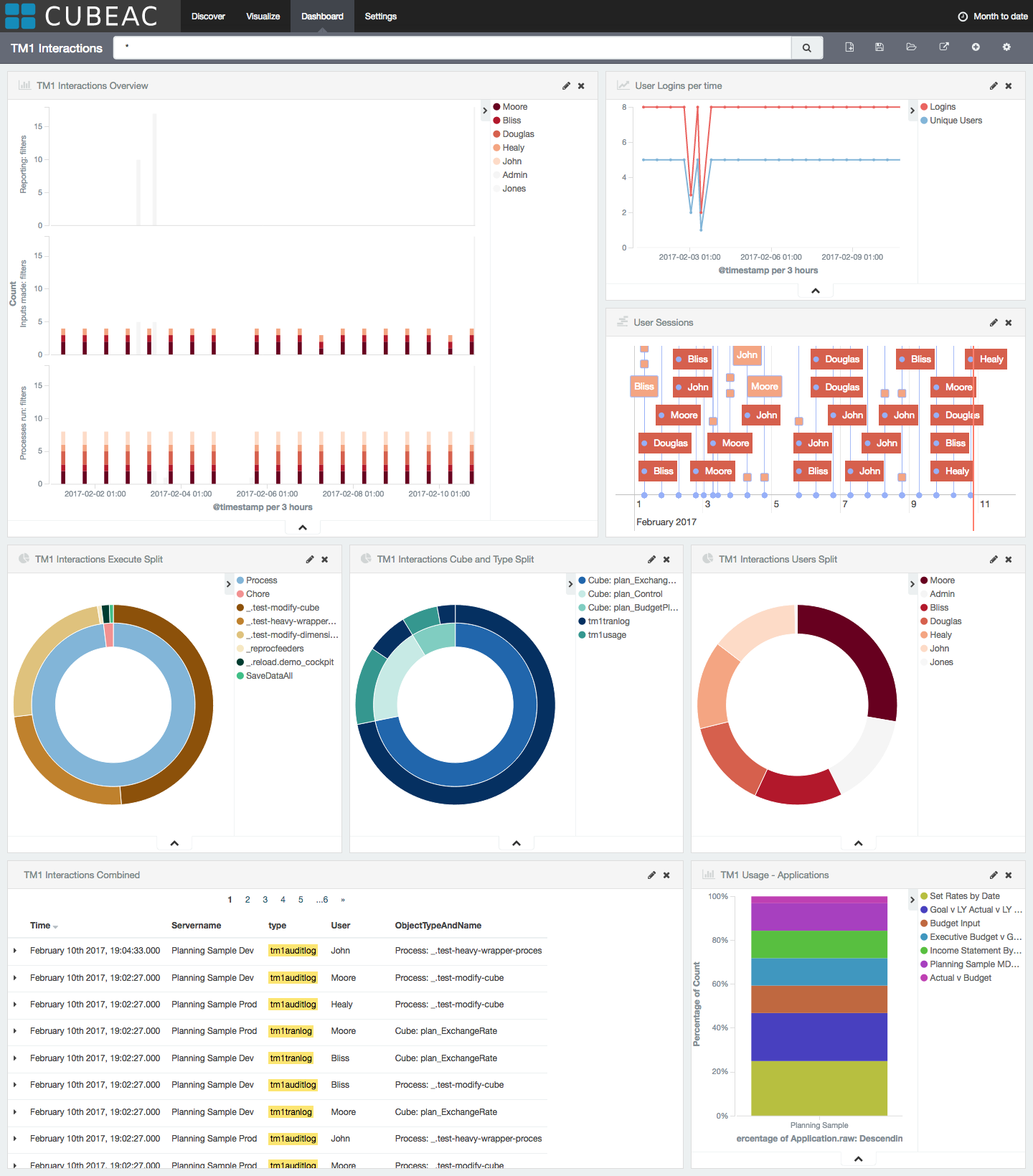The height and width of the screenshot is (1176, 1033).
Task: Collapse legend of Interactions Overview chart
Action: 485,110
